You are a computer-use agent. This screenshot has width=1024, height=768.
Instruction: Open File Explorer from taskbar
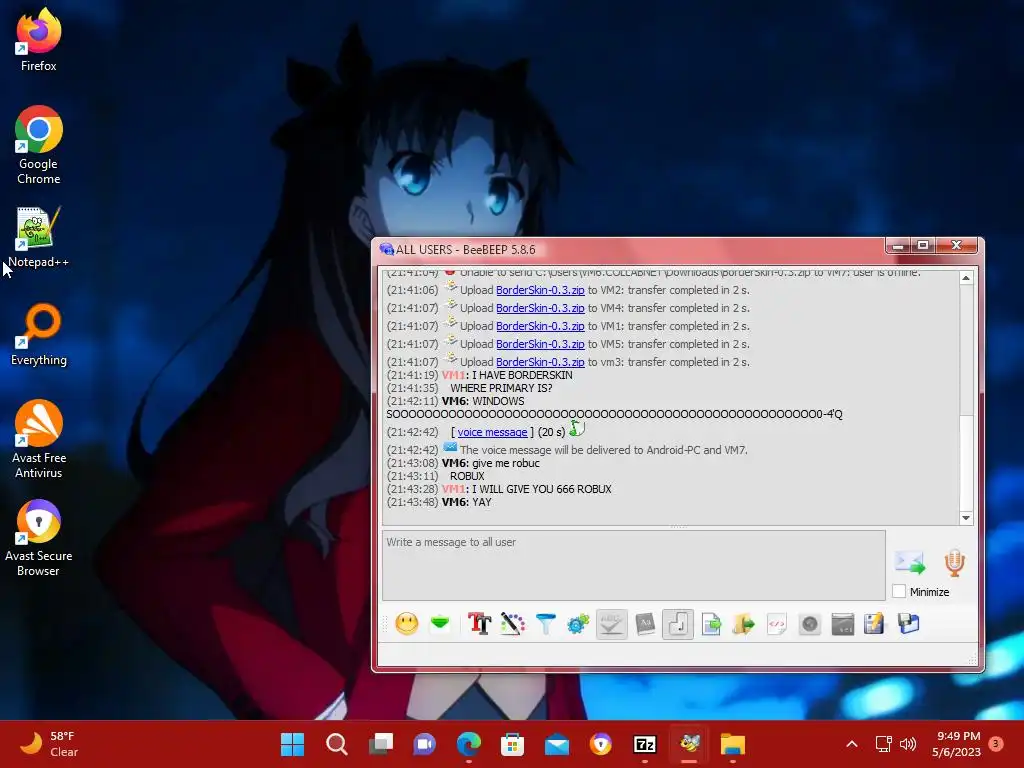[733, 744]
